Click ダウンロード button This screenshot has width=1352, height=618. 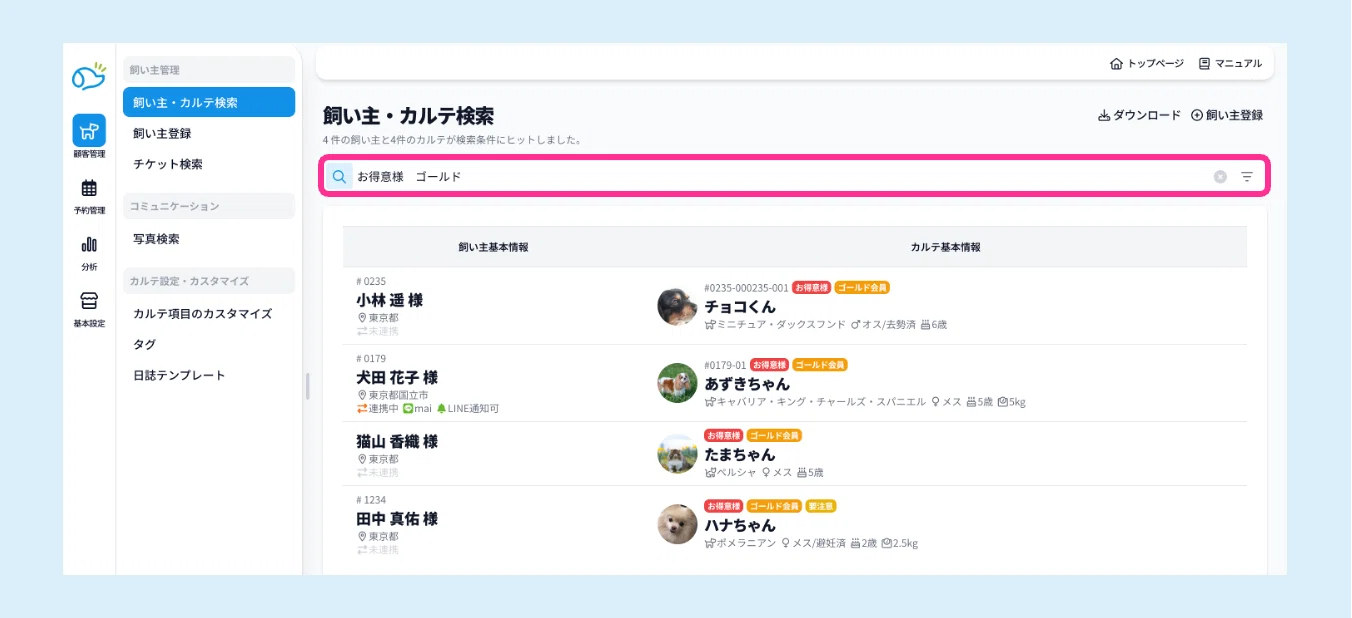(x=1139, y=115)
